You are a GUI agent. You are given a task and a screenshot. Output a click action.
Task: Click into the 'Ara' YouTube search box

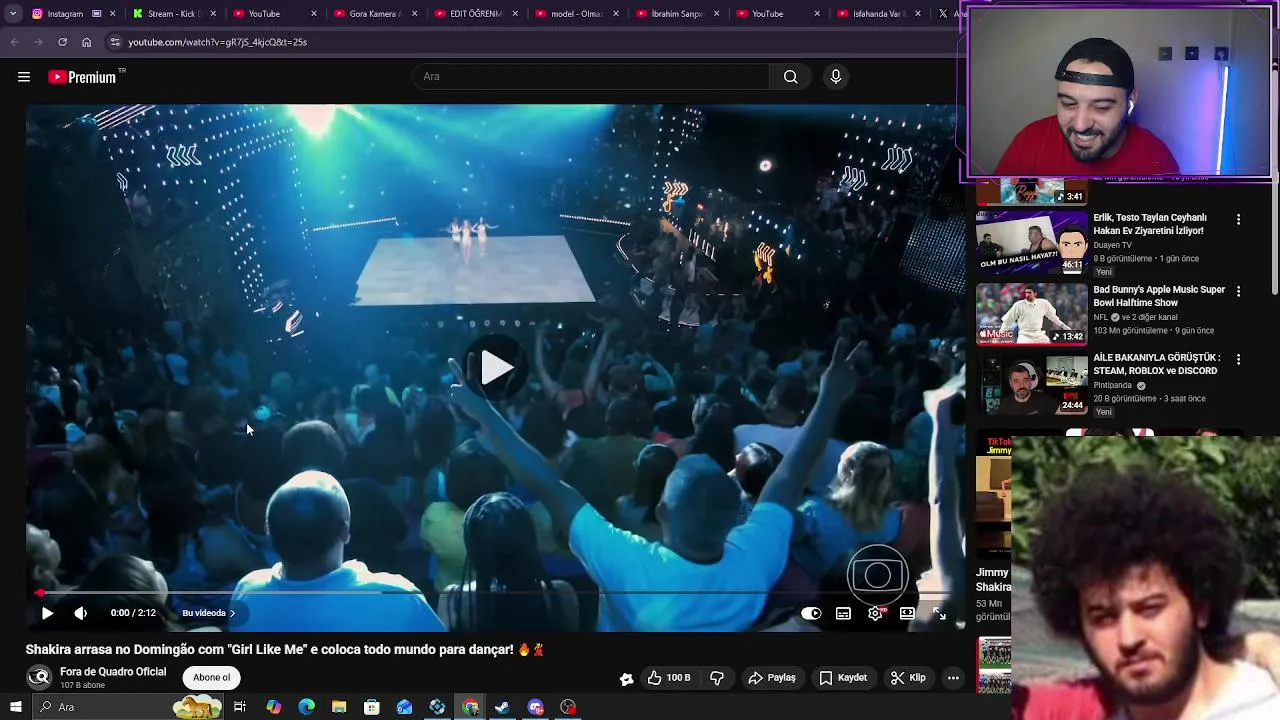591,76
